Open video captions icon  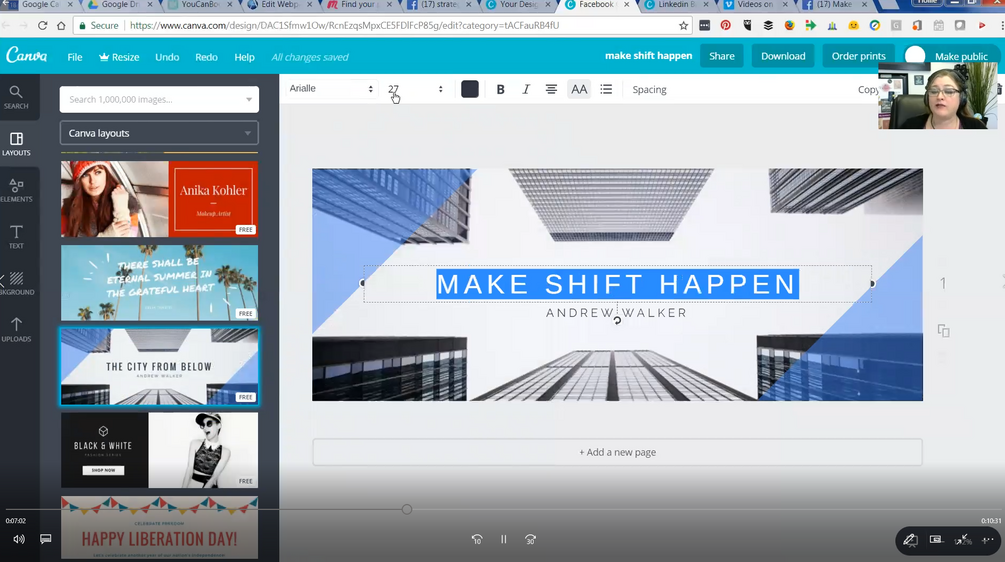coord(46,539)
